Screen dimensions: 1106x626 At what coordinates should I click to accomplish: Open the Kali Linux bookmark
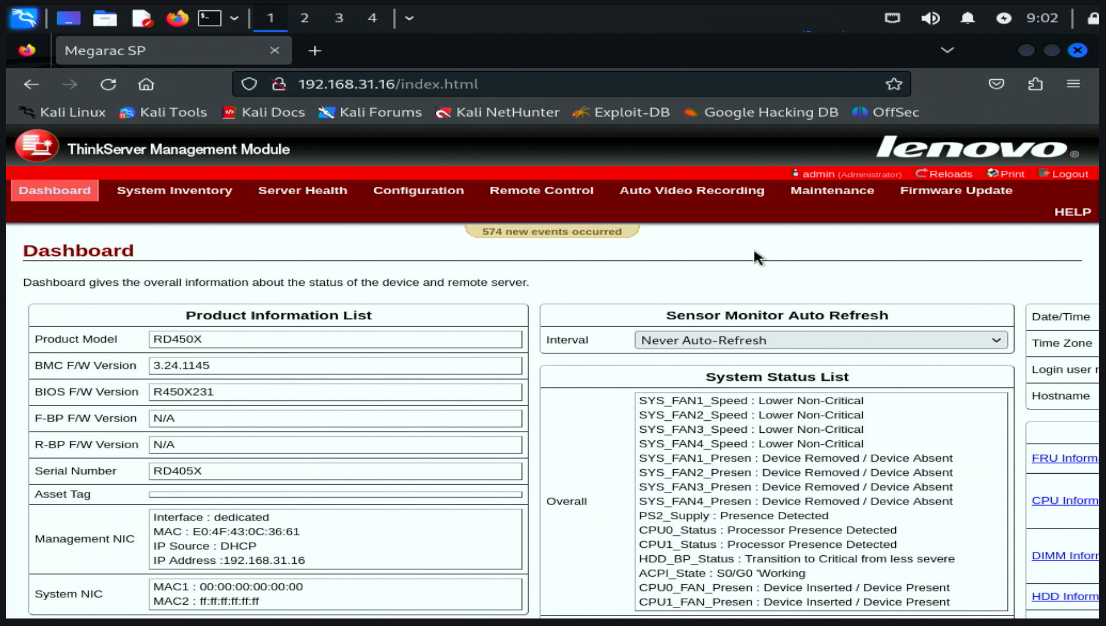coord(62,112)
